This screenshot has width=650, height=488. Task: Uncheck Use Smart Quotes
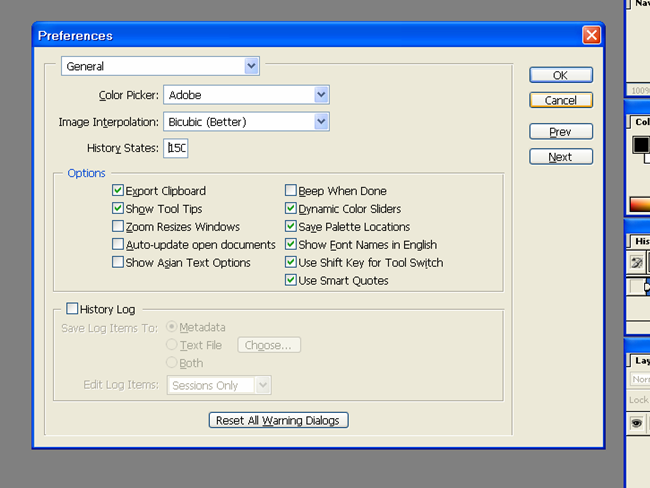coord(291,281)
